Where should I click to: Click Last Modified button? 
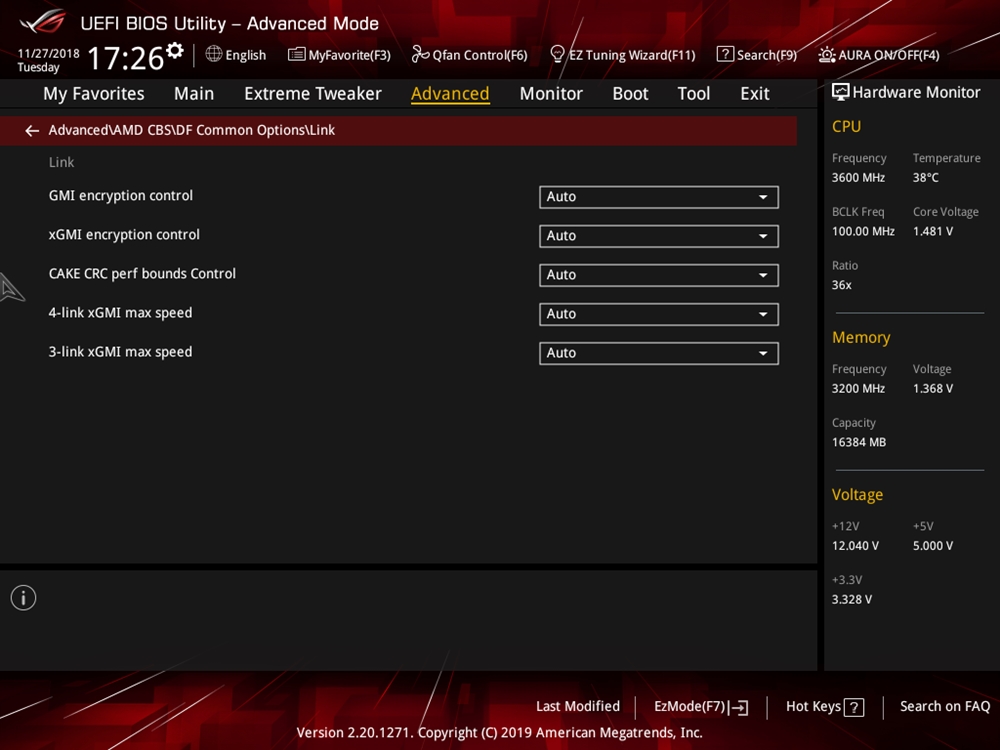click(x=578, y=706)
